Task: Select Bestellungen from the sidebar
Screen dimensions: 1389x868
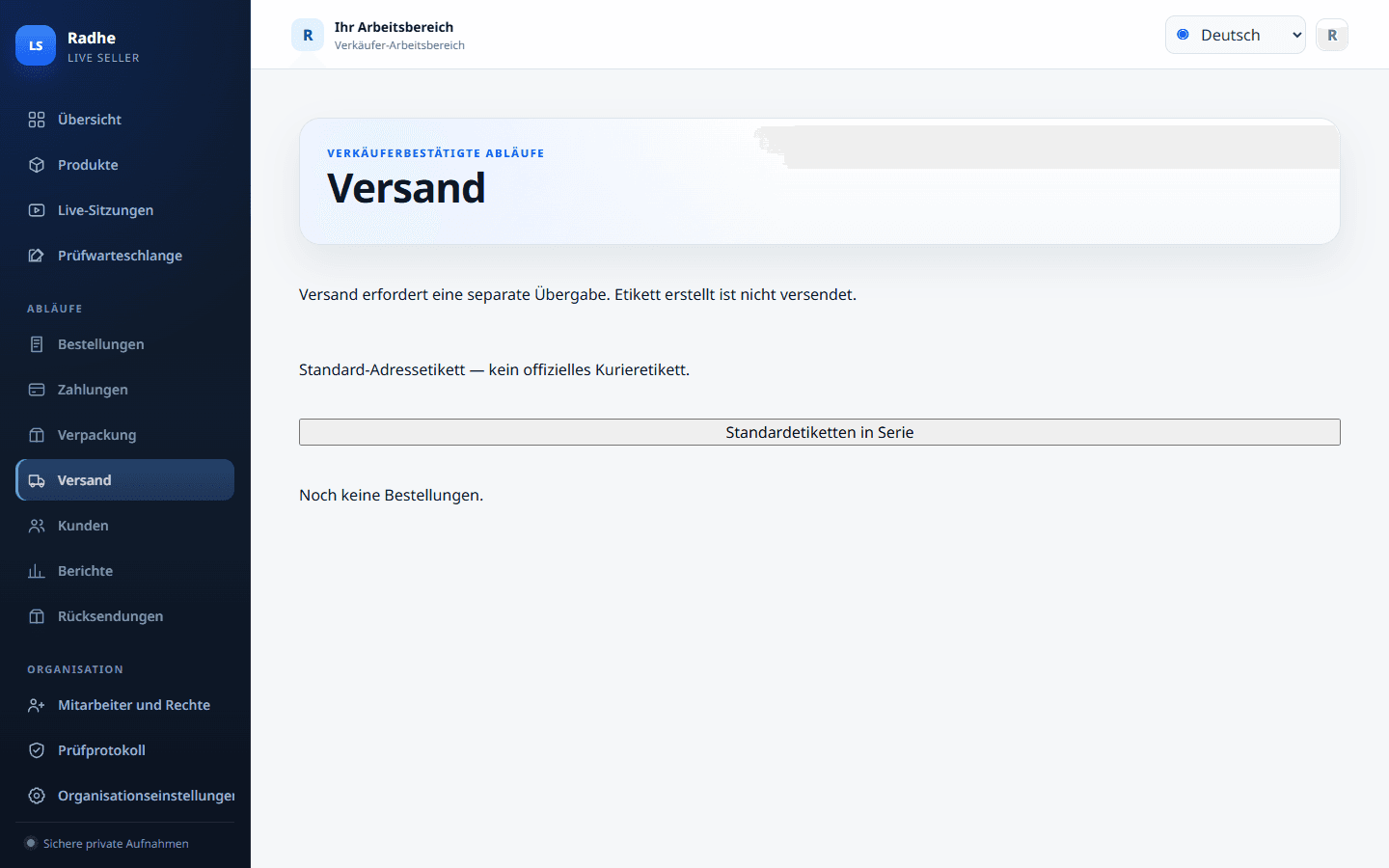Action: (x=125, y=344)
